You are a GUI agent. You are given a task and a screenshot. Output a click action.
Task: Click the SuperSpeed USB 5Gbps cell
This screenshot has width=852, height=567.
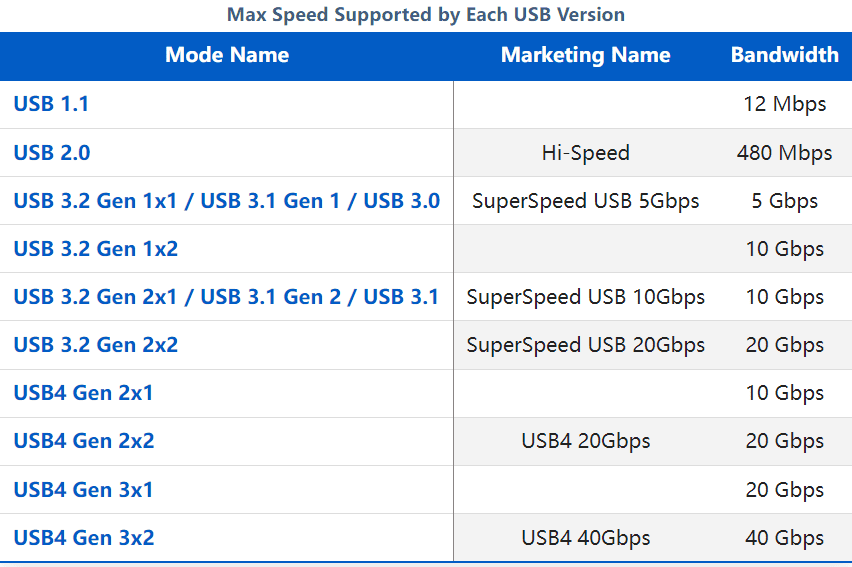click(585, 201)
